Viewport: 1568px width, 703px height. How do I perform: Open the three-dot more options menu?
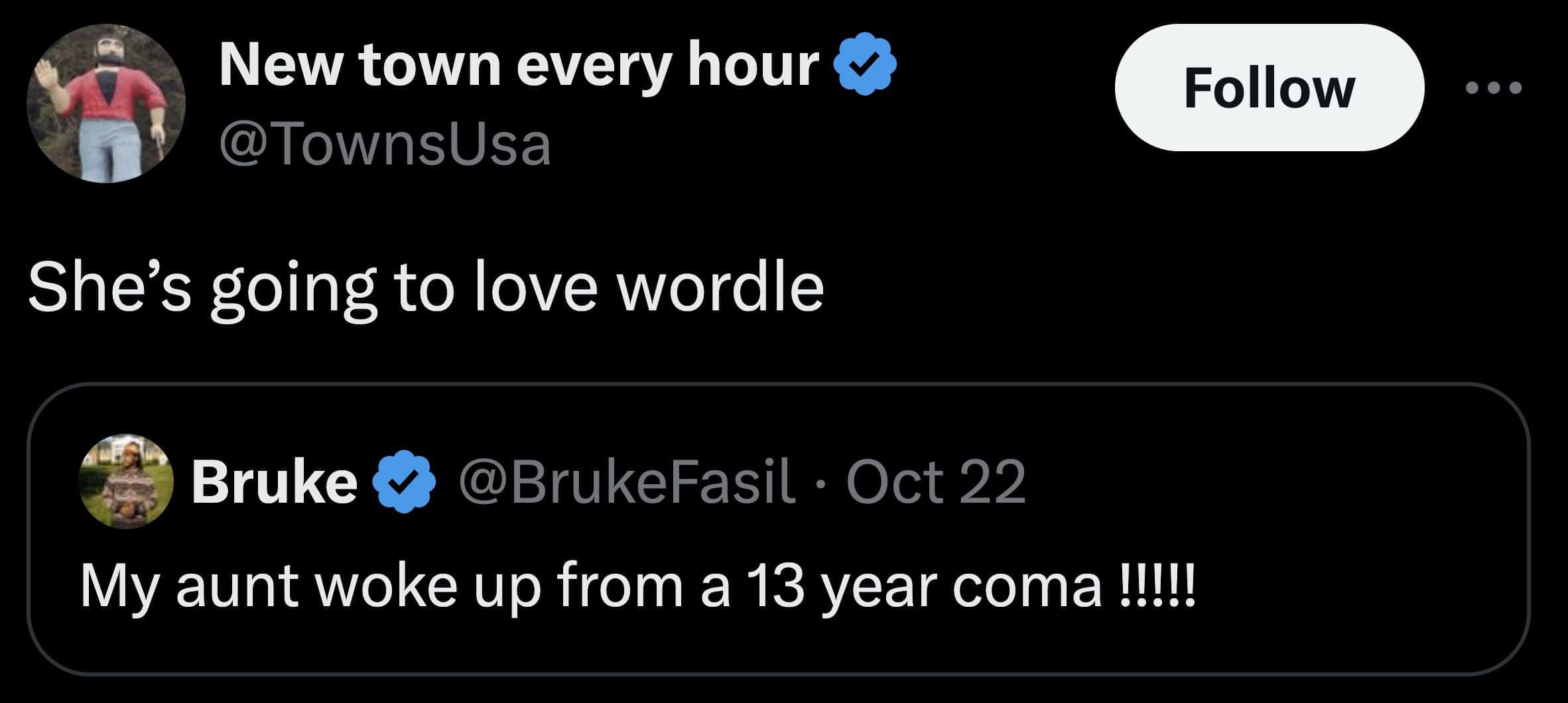pos(1494,88)
